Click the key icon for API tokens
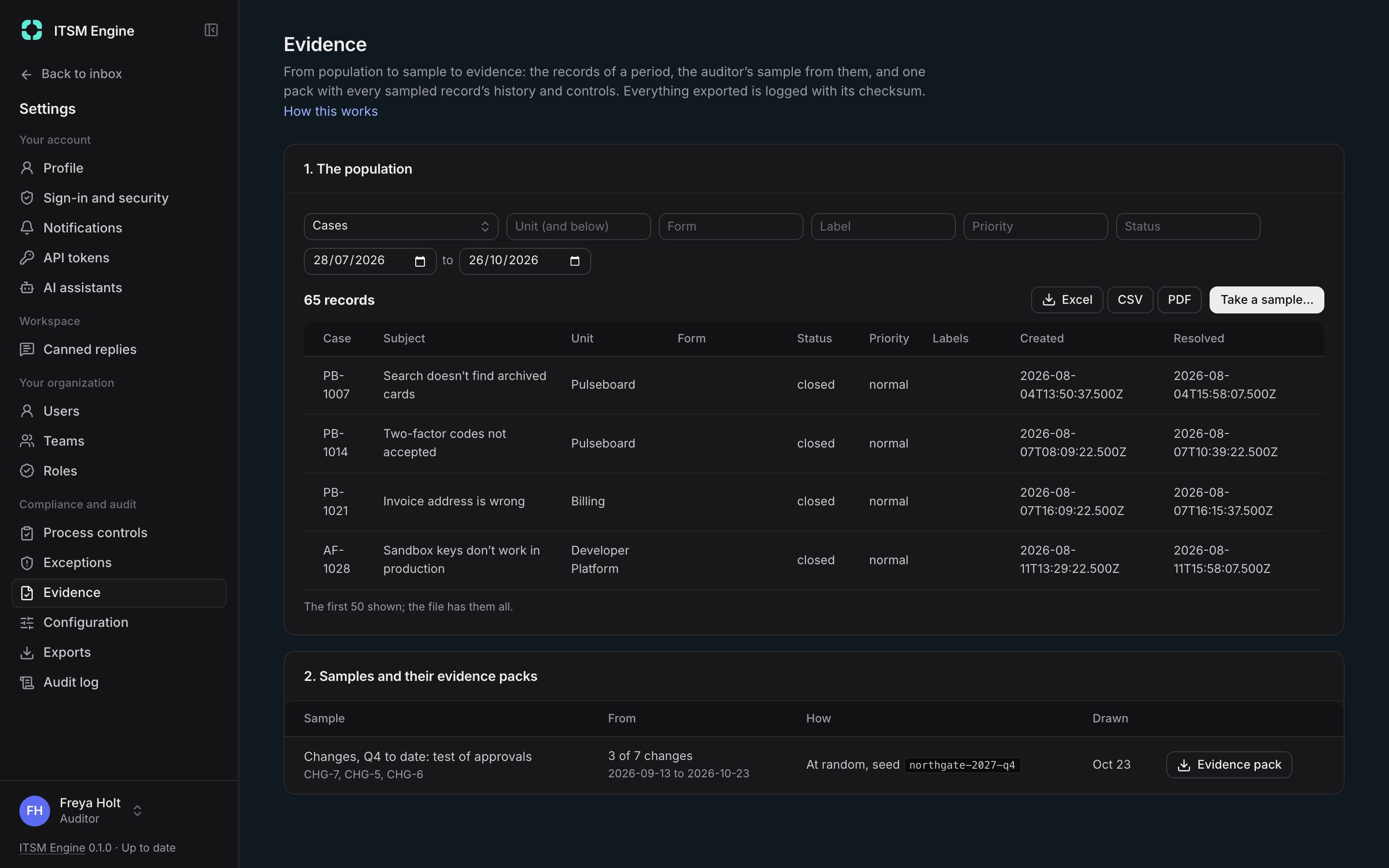The image size is (1389, 868). pos(27,258)
